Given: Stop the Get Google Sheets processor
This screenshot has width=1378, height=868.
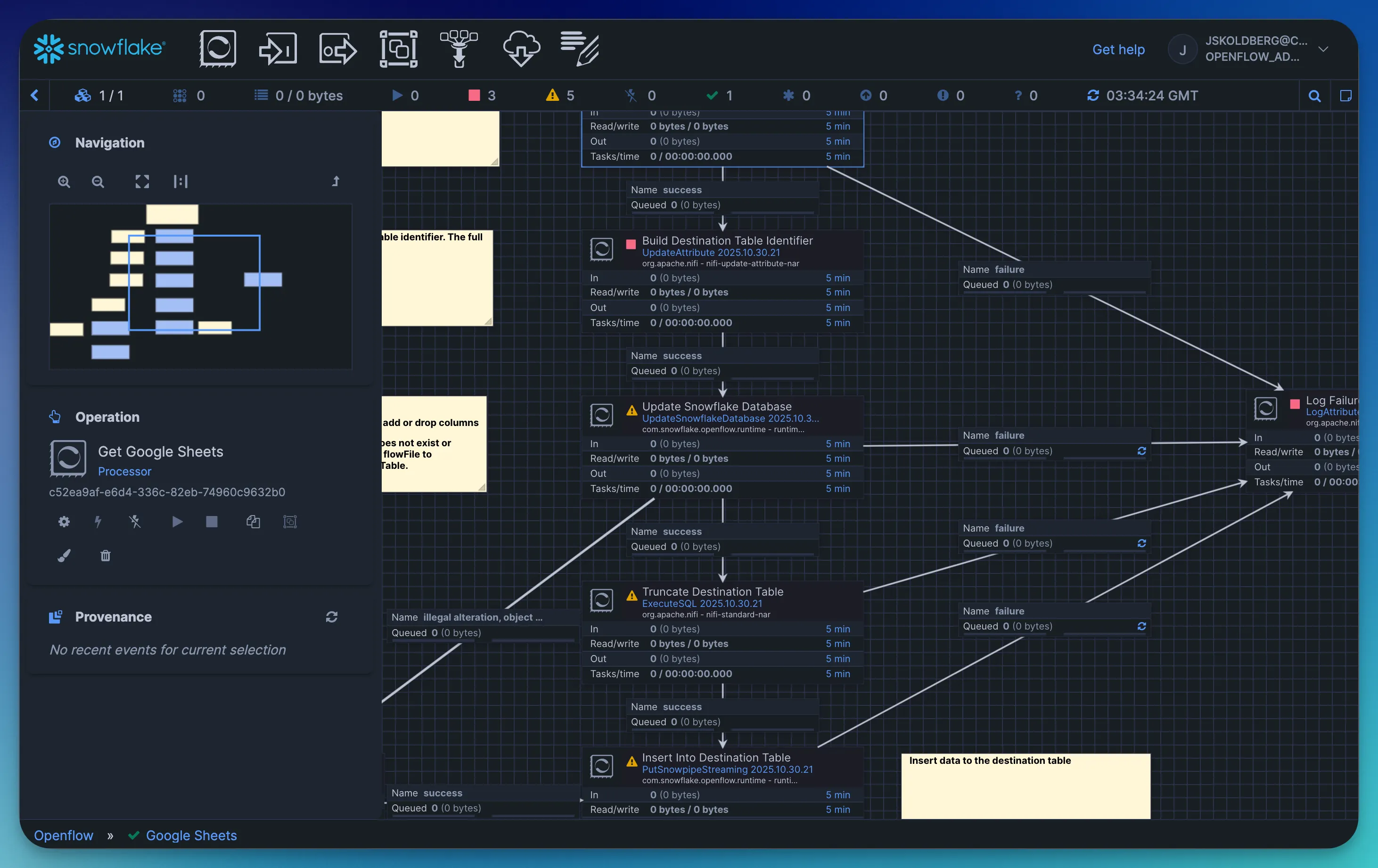Looking at the screenshot, I should (211, 521).
